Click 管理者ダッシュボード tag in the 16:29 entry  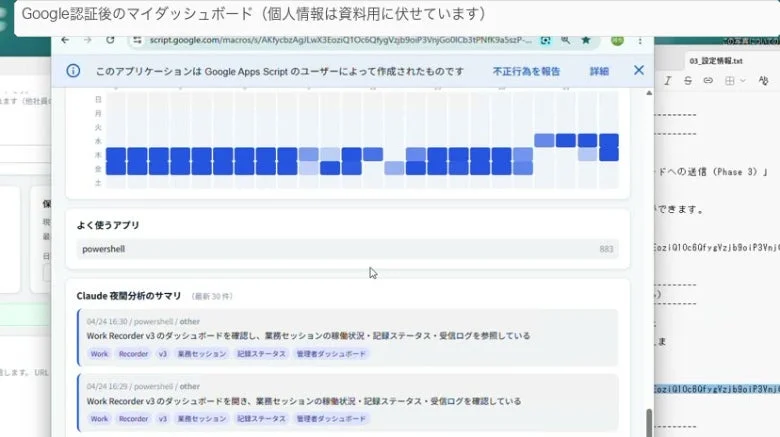click(331, 419)
